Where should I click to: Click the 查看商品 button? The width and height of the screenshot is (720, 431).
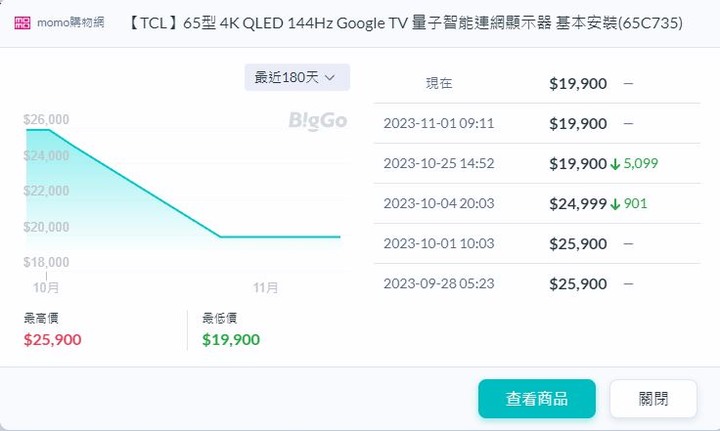coord(537,398)
